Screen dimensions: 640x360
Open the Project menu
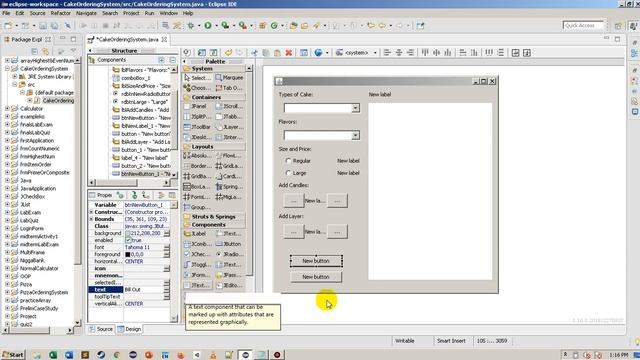pyautogui.click(x=131, y=13)
